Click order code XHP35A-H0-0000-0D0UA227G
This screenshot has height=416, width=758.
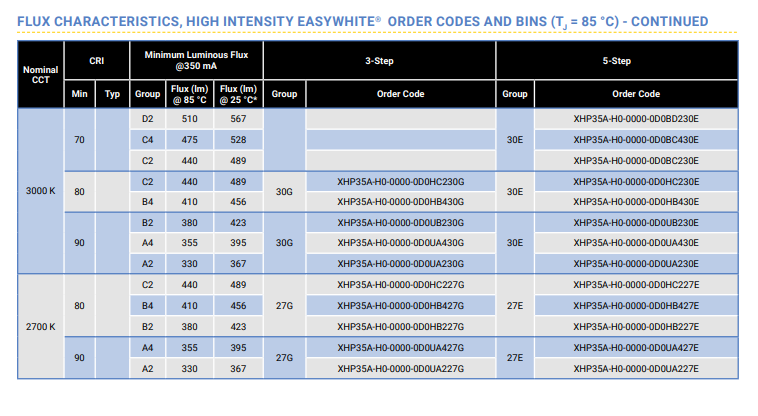pos(401,369)
